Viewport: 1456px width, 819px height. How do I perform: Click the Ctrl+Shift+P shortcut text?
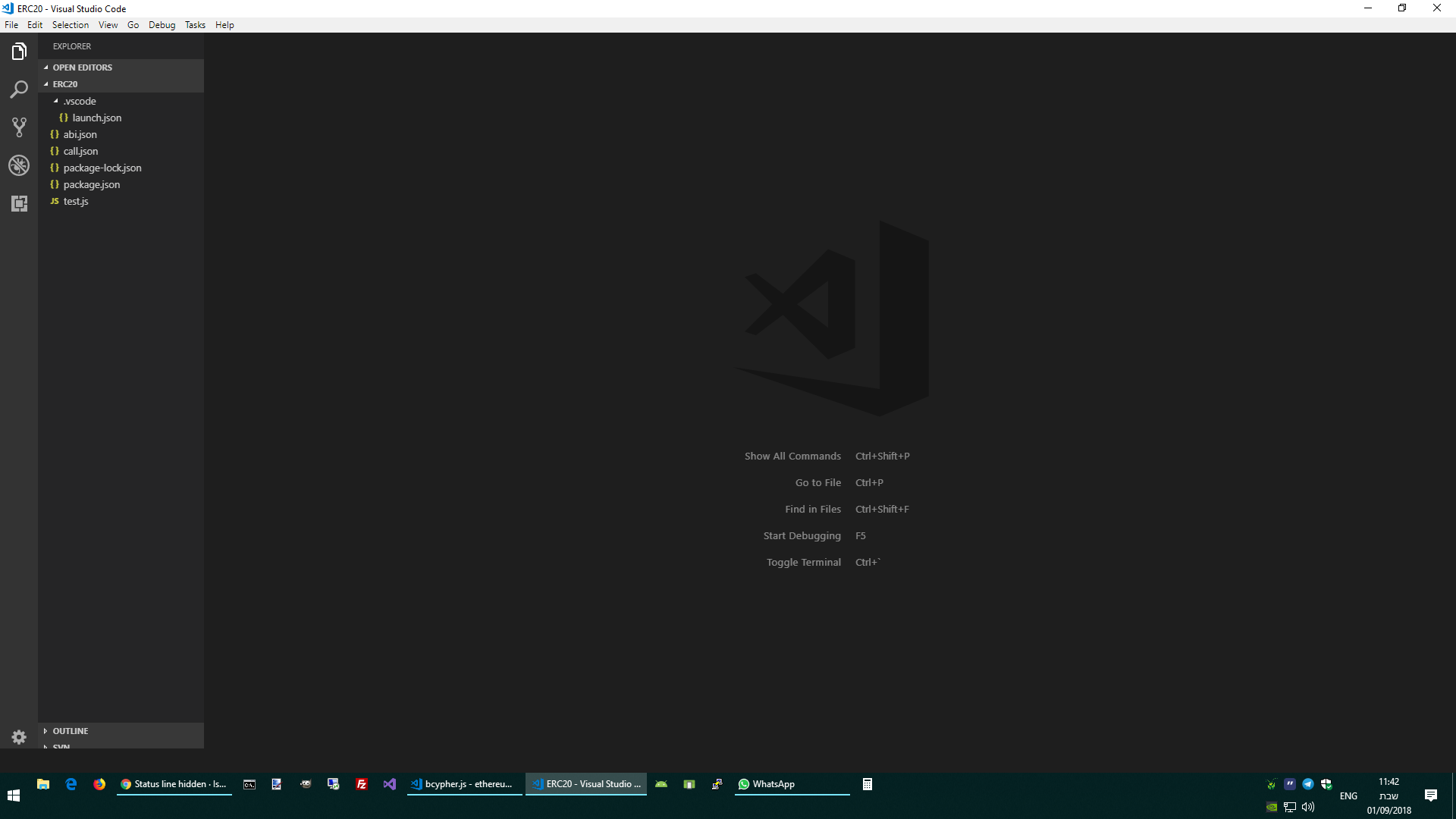click(883, 456)
